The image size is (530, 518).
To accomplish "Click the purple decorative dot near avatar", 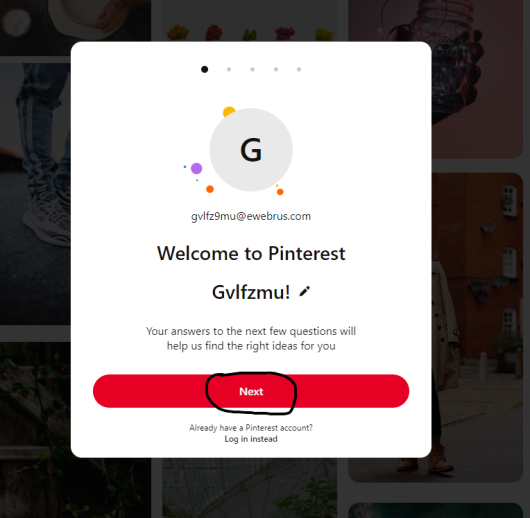I will [196, 168].
